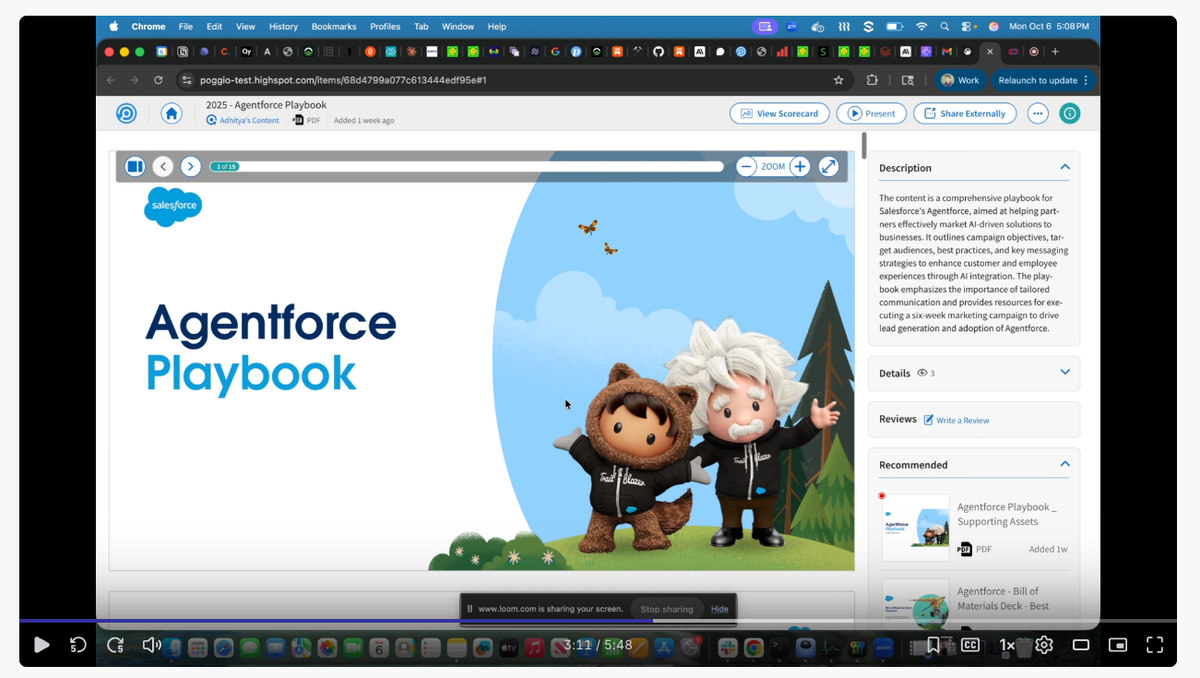Screen dimensions: 1200x678
Task: Skip forward 5 seconds in video
Action: pos(115,645)
